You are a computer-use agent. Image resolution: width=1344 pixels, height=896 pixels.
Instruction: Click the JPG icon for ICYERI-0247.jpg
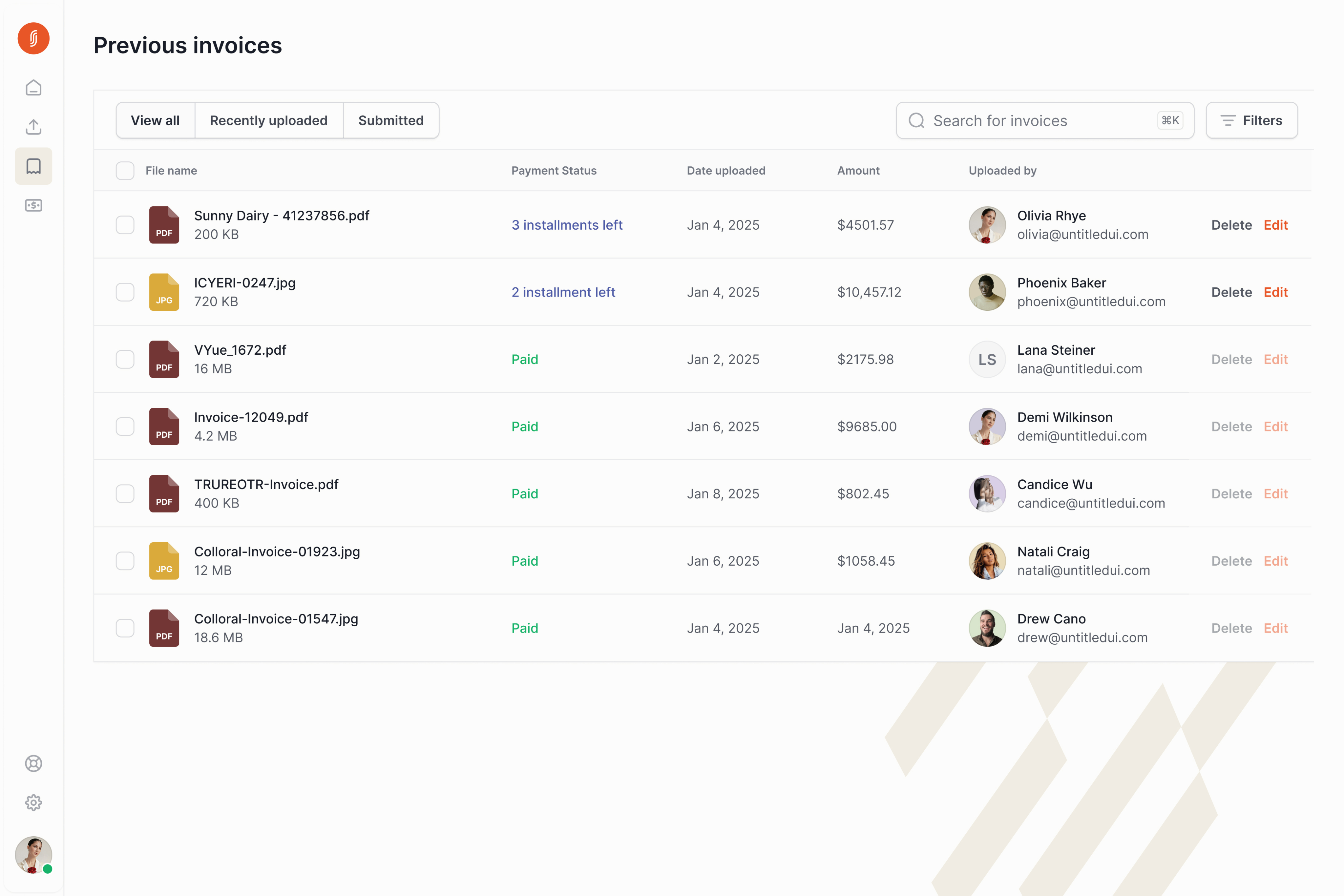[164, 292]
